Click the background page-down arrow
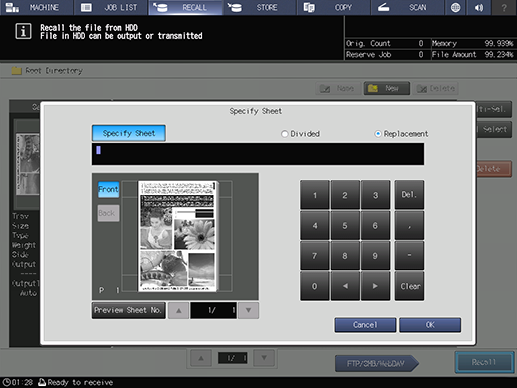517x388 pixels. pos(264,358)
